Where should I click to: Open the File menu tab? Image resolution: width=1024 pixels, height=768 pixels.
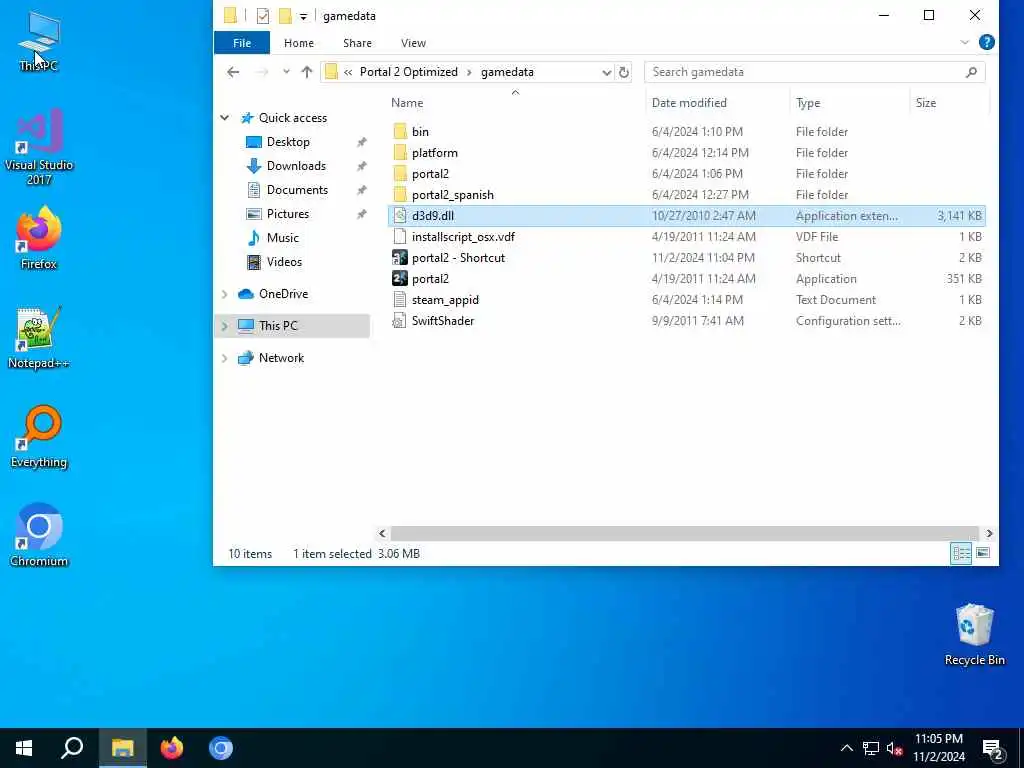pos(242,42)
